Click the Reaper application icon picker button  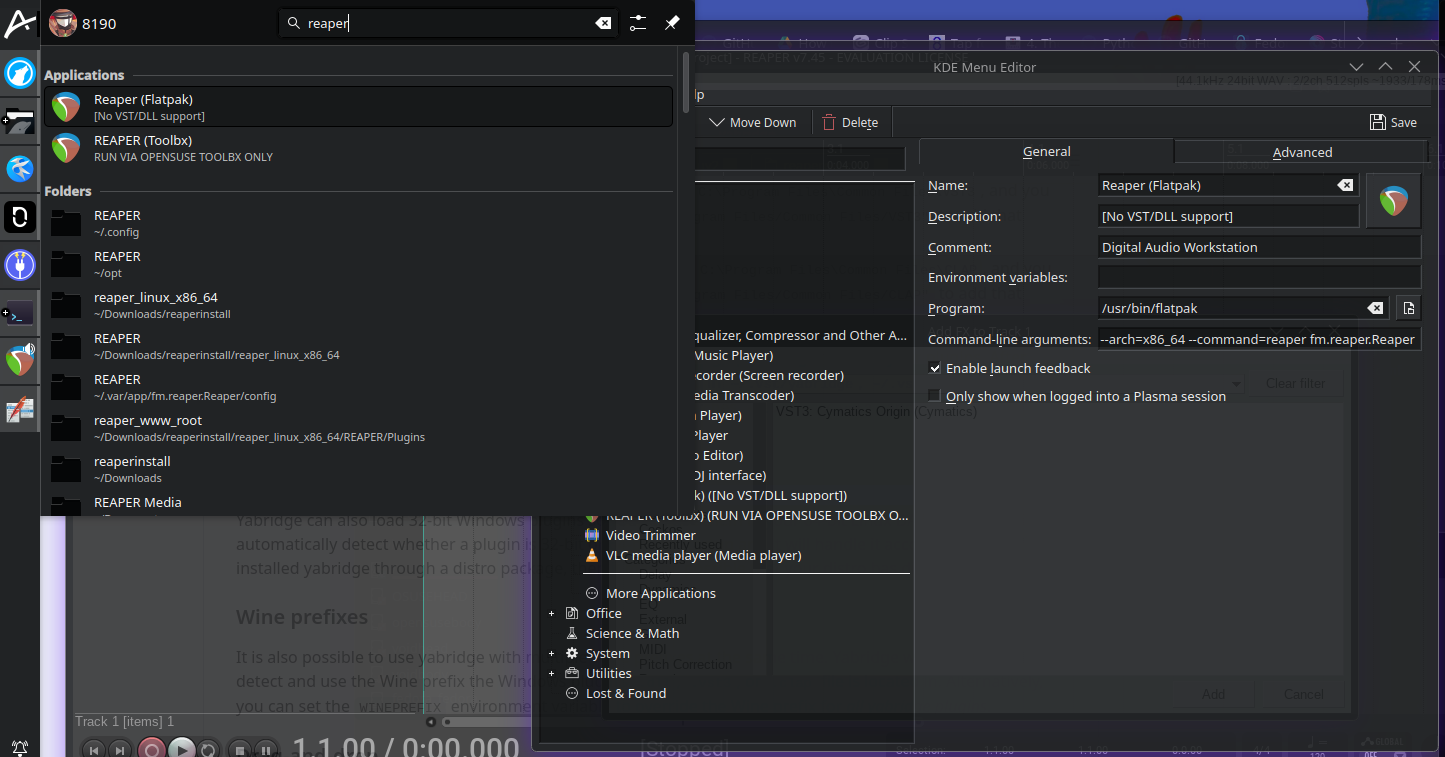click(x=1393, y=201)
